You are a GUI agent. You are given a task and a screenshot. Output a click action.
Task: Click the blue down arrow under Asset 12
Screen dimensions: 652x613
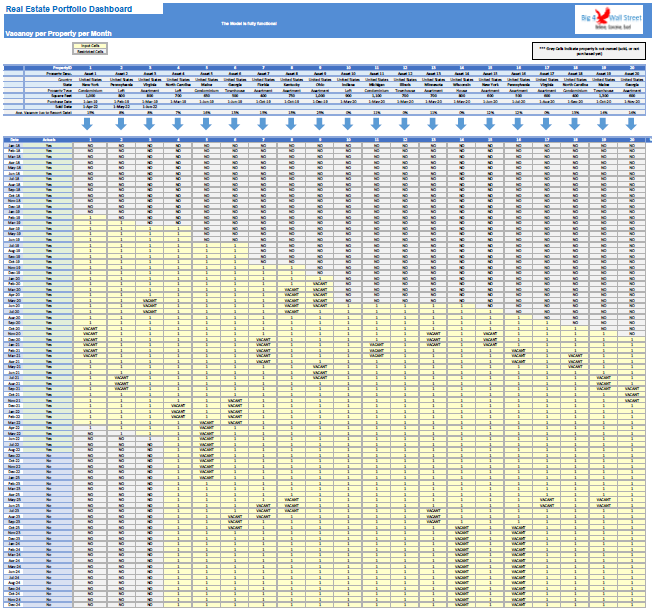click(404, 124)
